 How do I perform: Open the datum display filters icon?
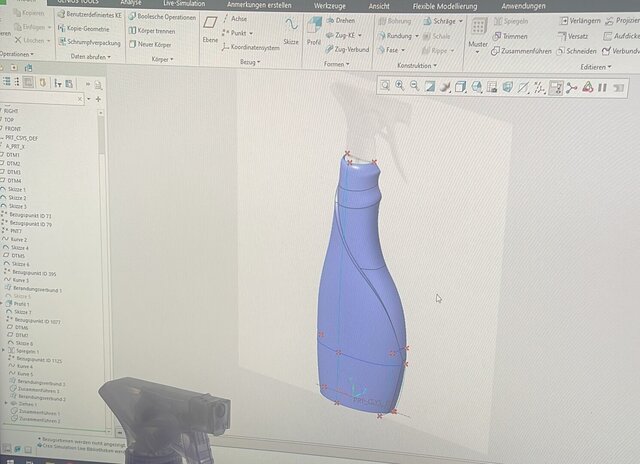540,88
